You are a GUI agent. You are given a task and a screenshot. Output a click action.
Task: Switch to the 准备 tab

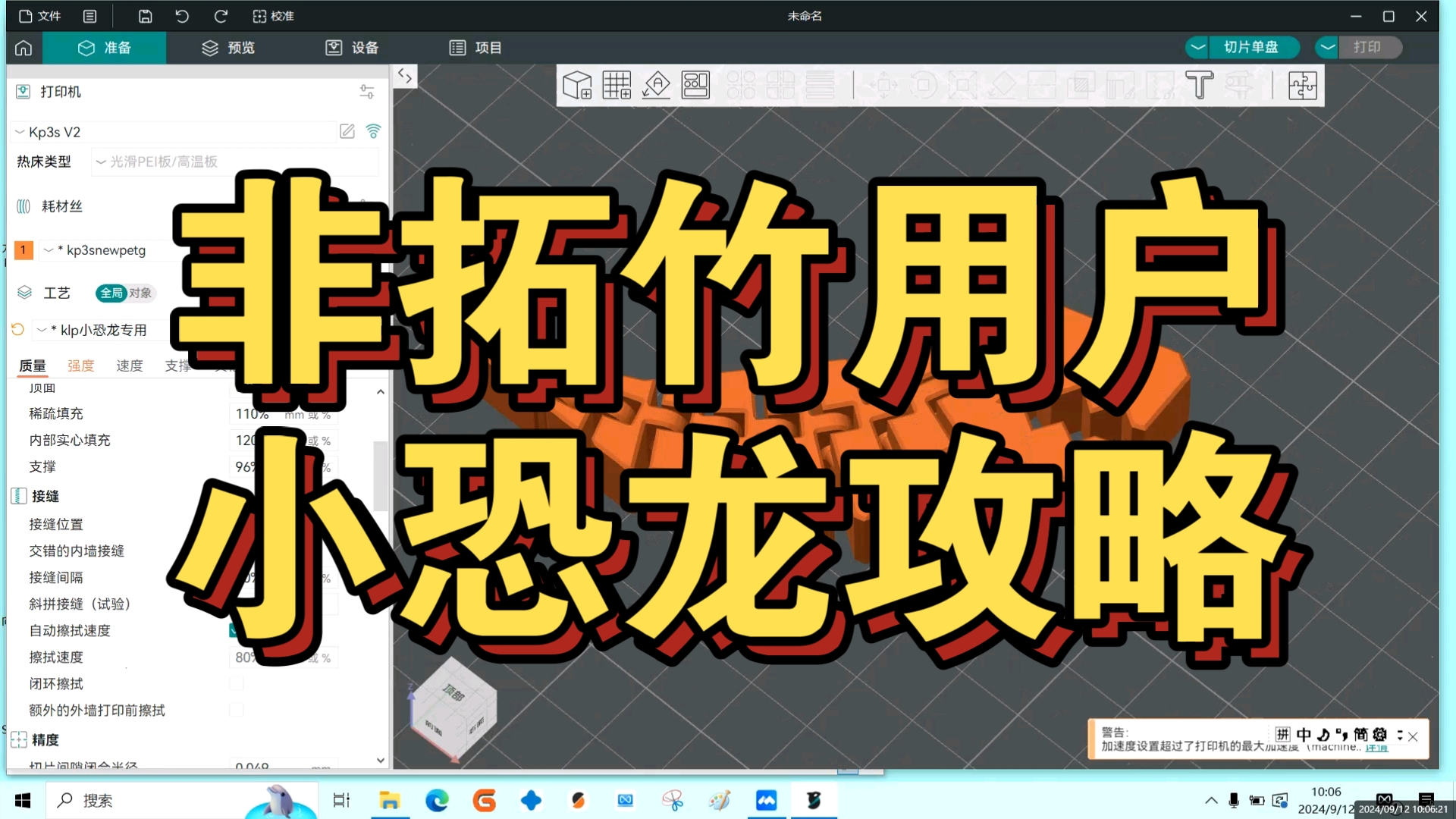coord(104,48)
